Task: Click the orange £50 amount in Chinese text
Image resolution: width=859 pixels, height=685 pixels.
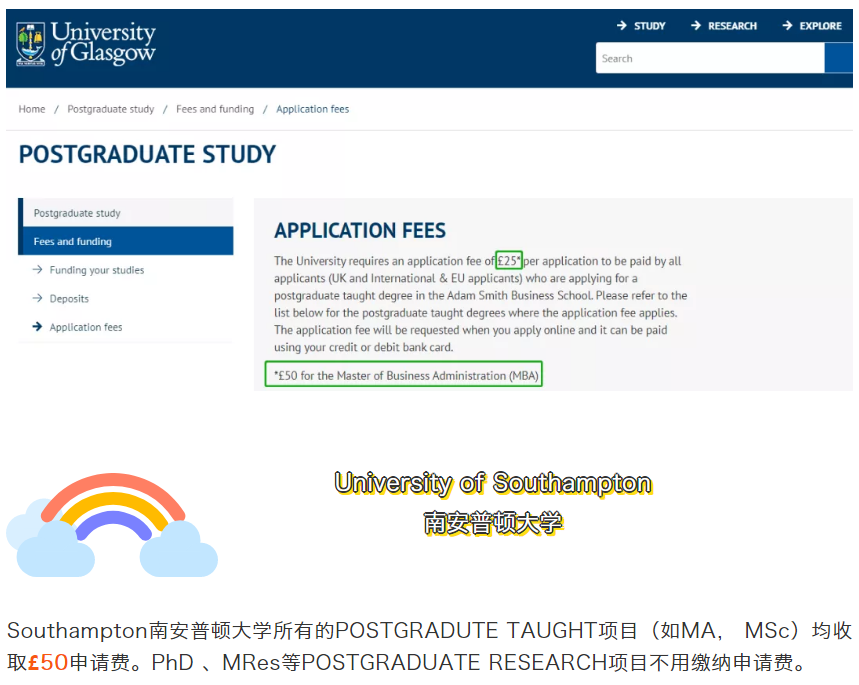Action: (x=48, y=662)
